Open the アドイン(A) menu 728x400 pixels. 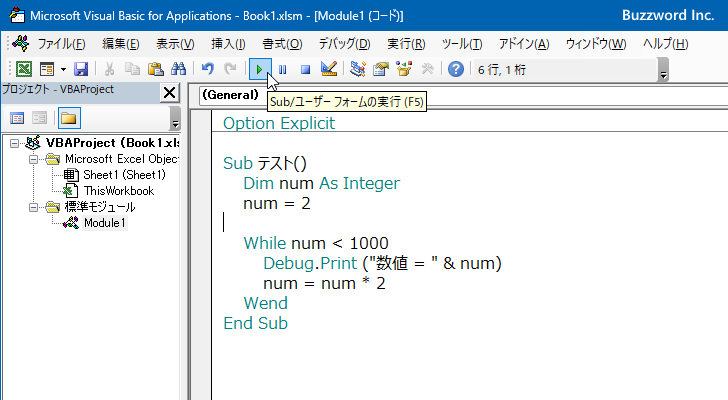point(524,44)
